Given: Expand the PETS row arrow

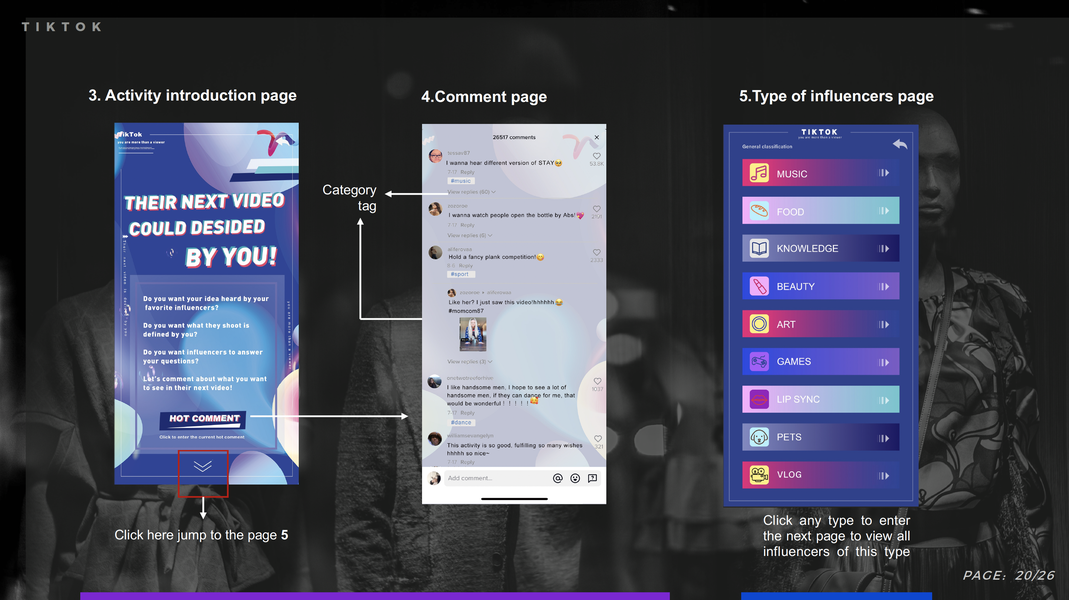Looking at the screenshot, I should point(884,438).
